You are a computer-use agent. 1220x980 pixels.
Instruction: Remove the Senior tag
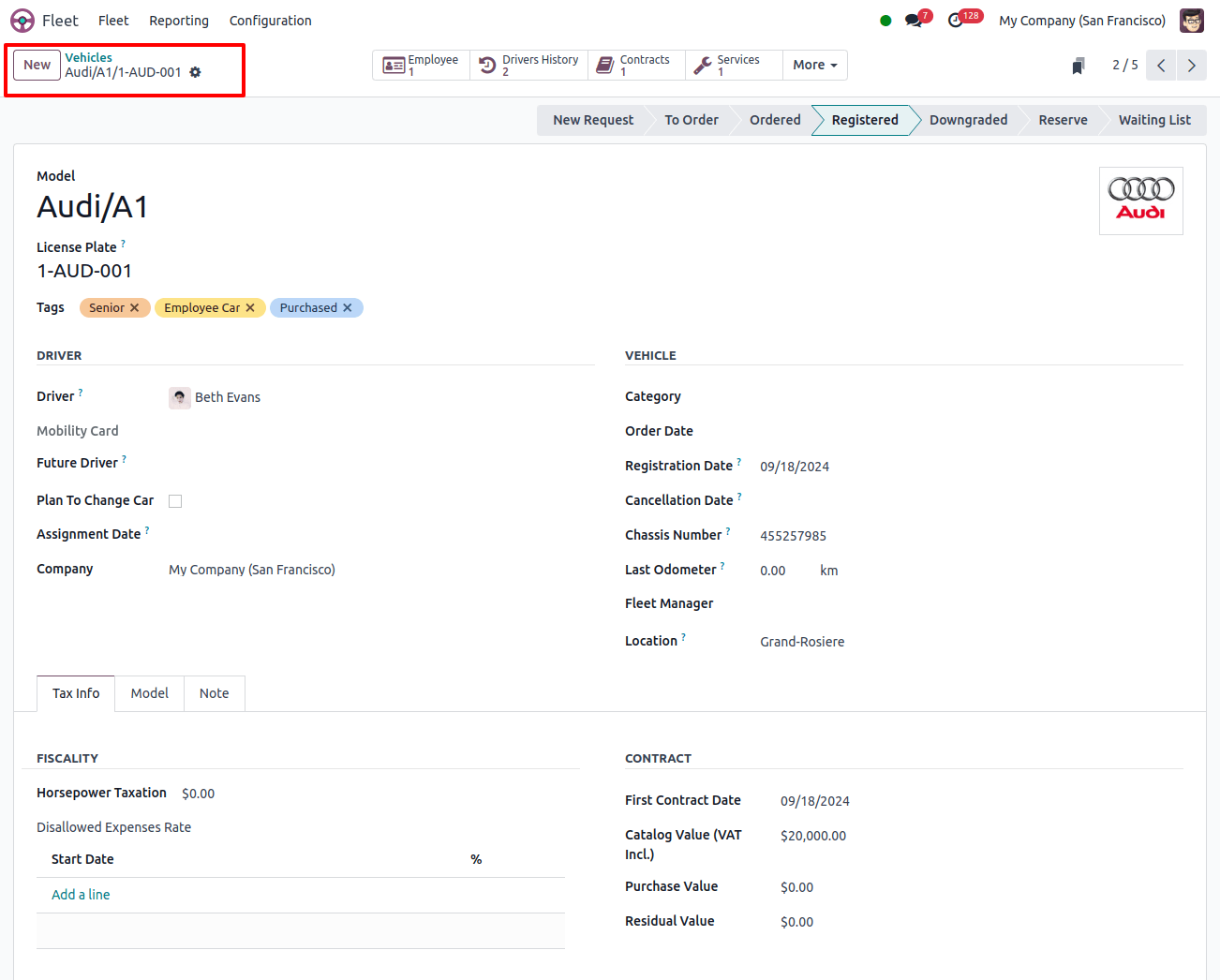134,307
